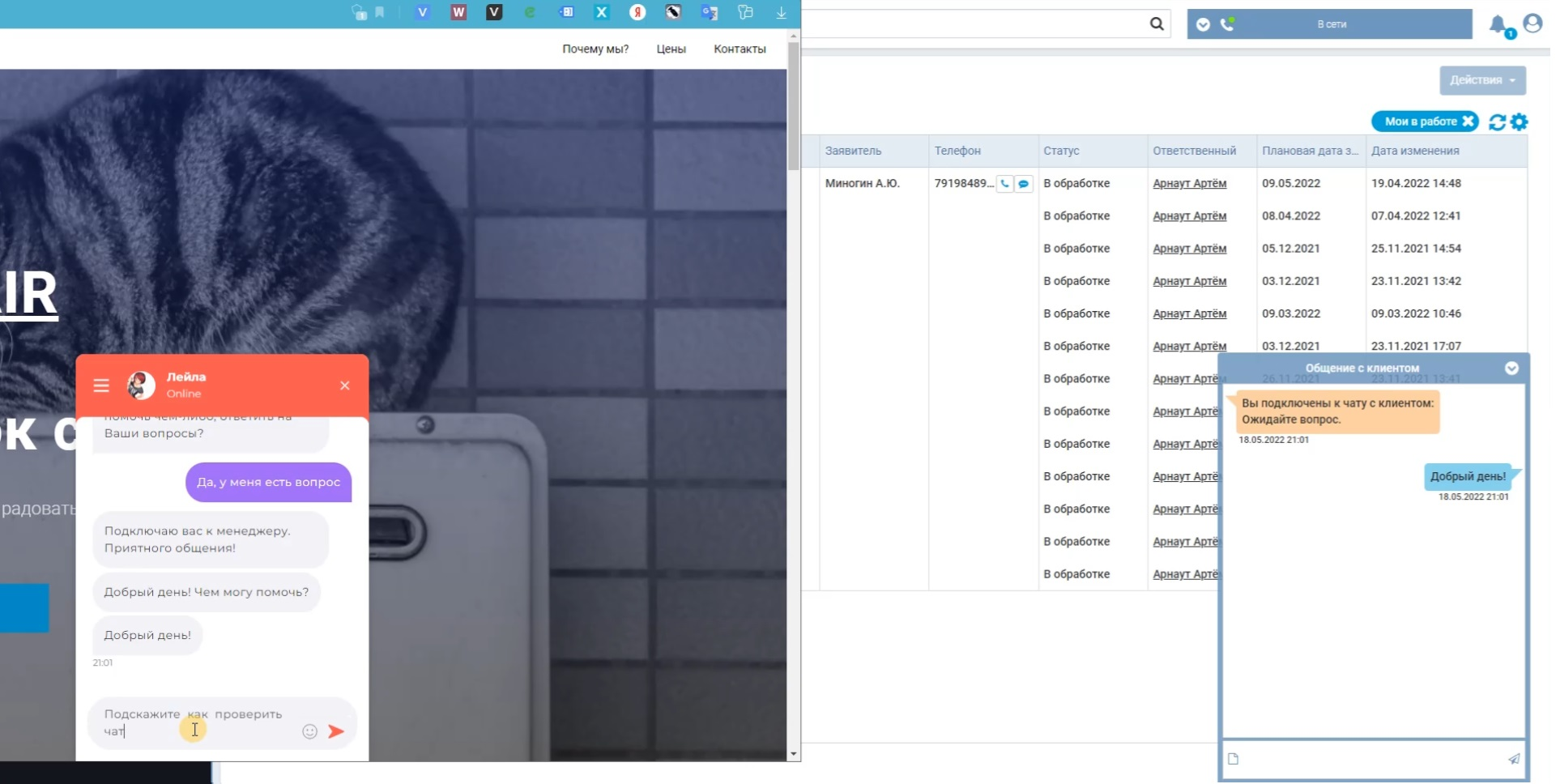This screenshot has height=784, width=1560.
Task: Open the notifications bell
Action: coord(1498,24)
